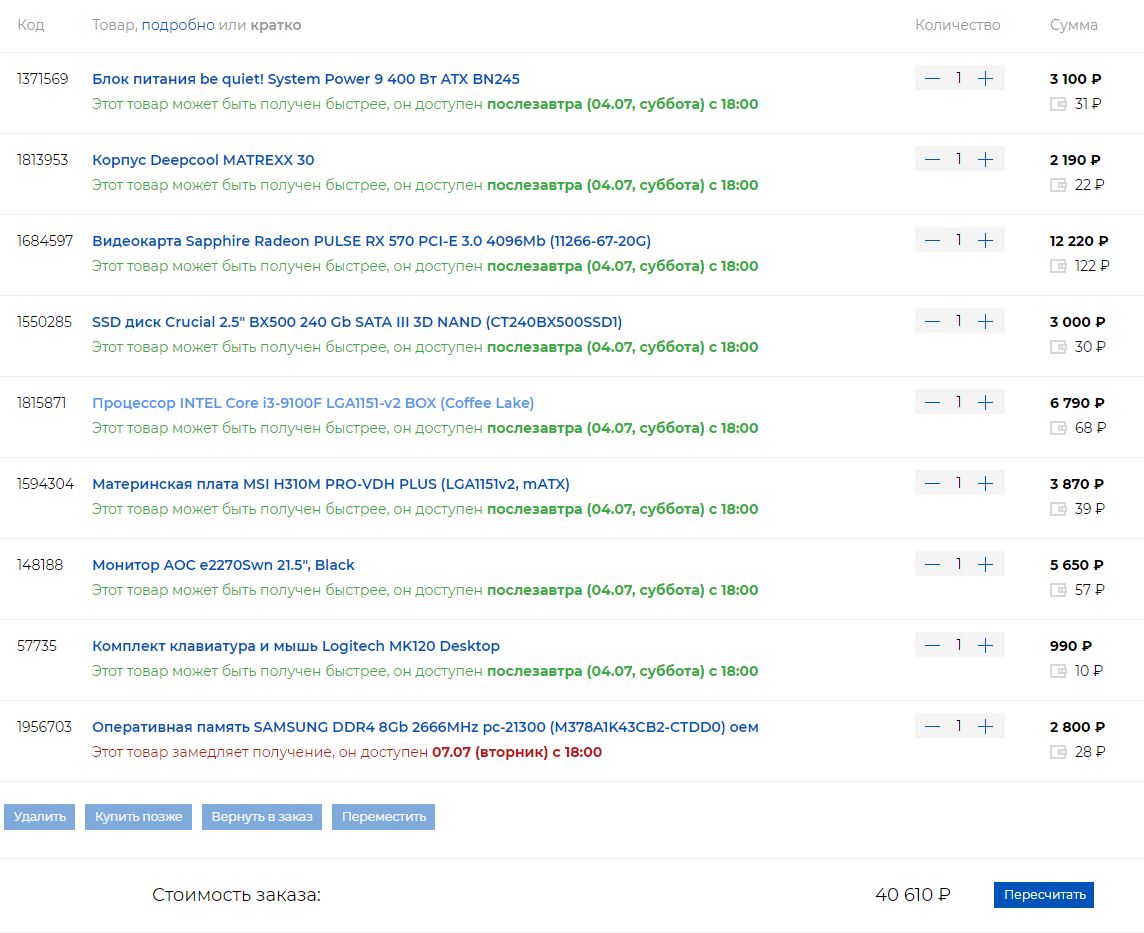Select product code 57735
This screenshot has height=933, width=1144.
(x=36, y=646)
